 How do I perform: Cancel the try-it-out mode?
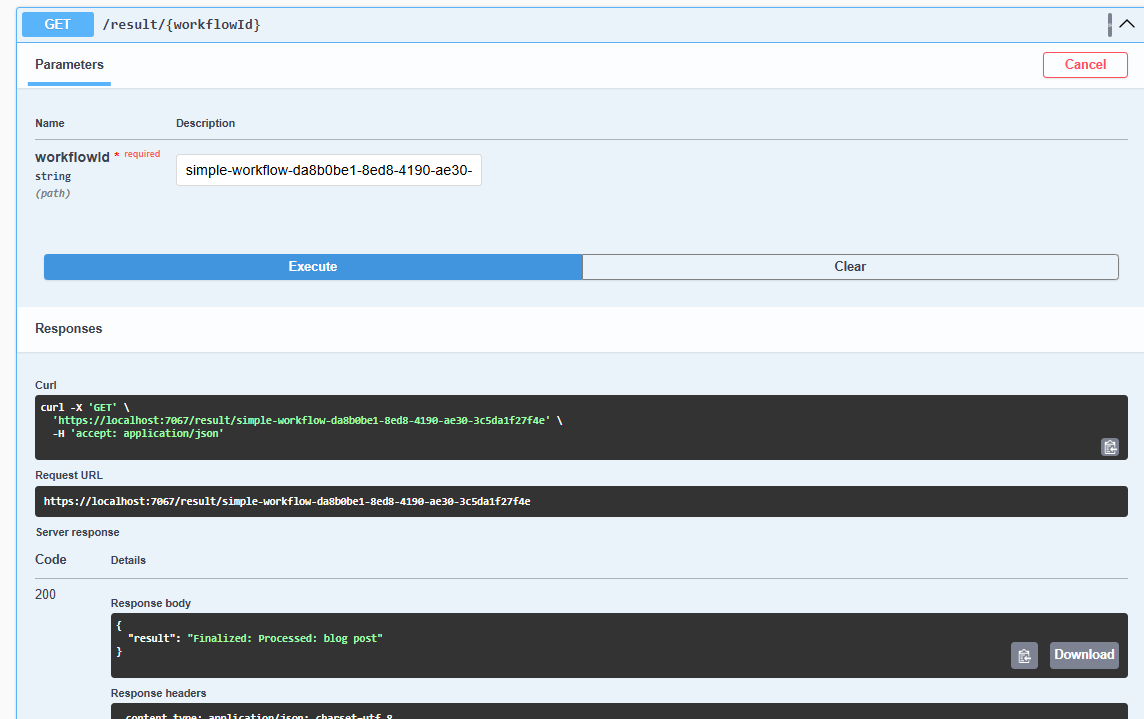[1085, 64]
